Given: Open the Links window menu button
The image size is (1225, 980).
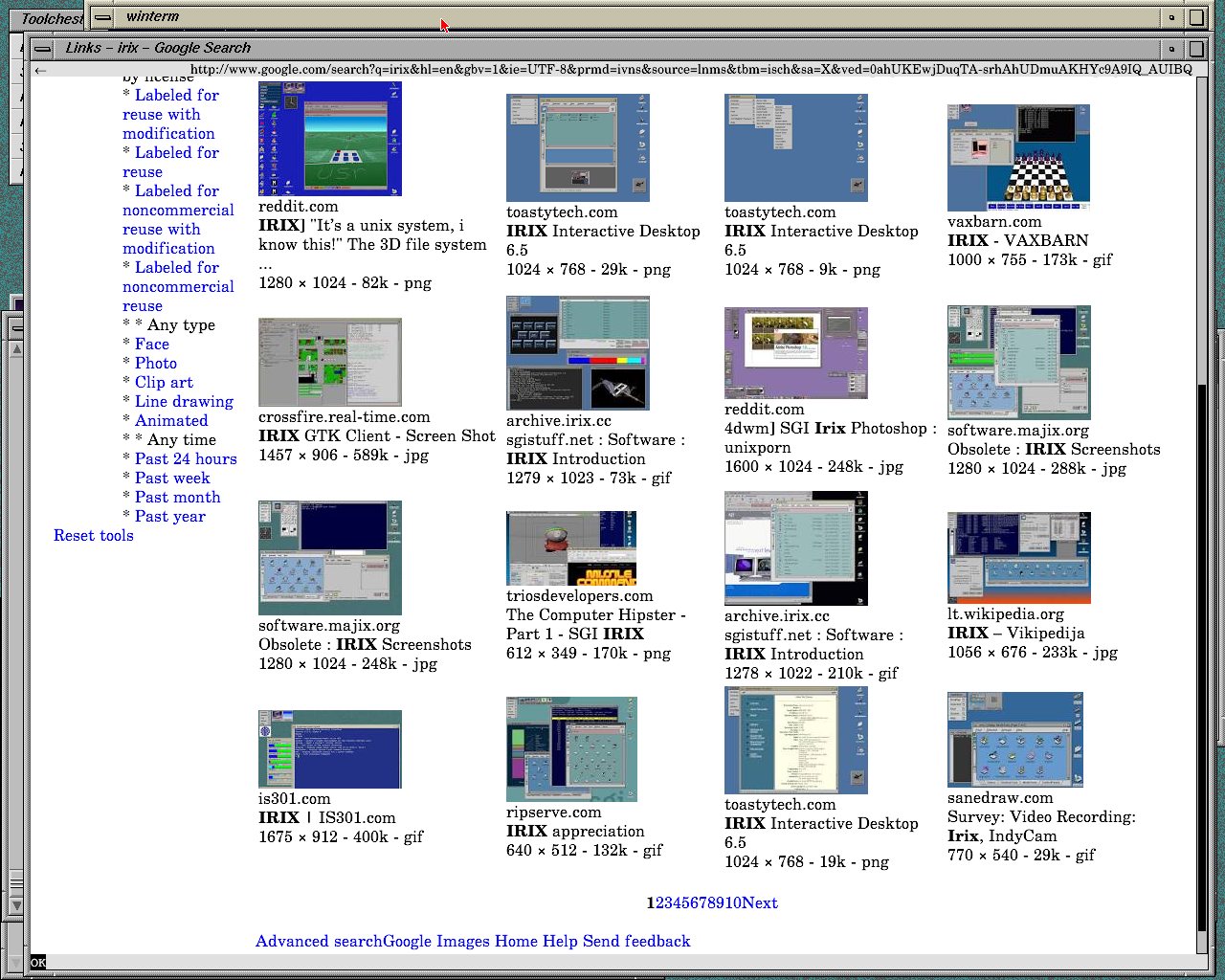Looking at the screenshot, I should pos(43,48).
